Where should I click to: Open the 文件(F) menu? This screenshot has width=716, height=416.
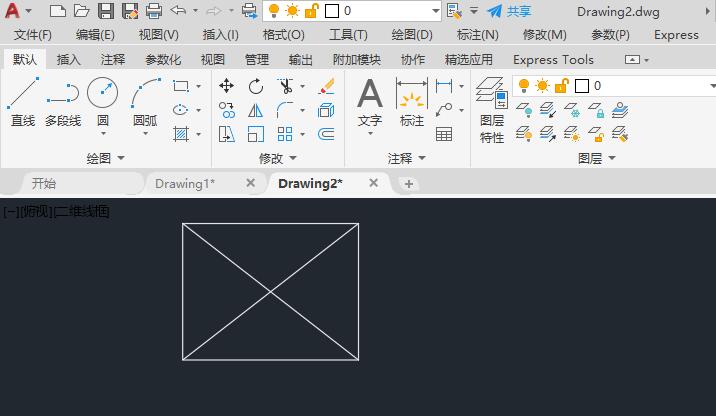(32, 35)
